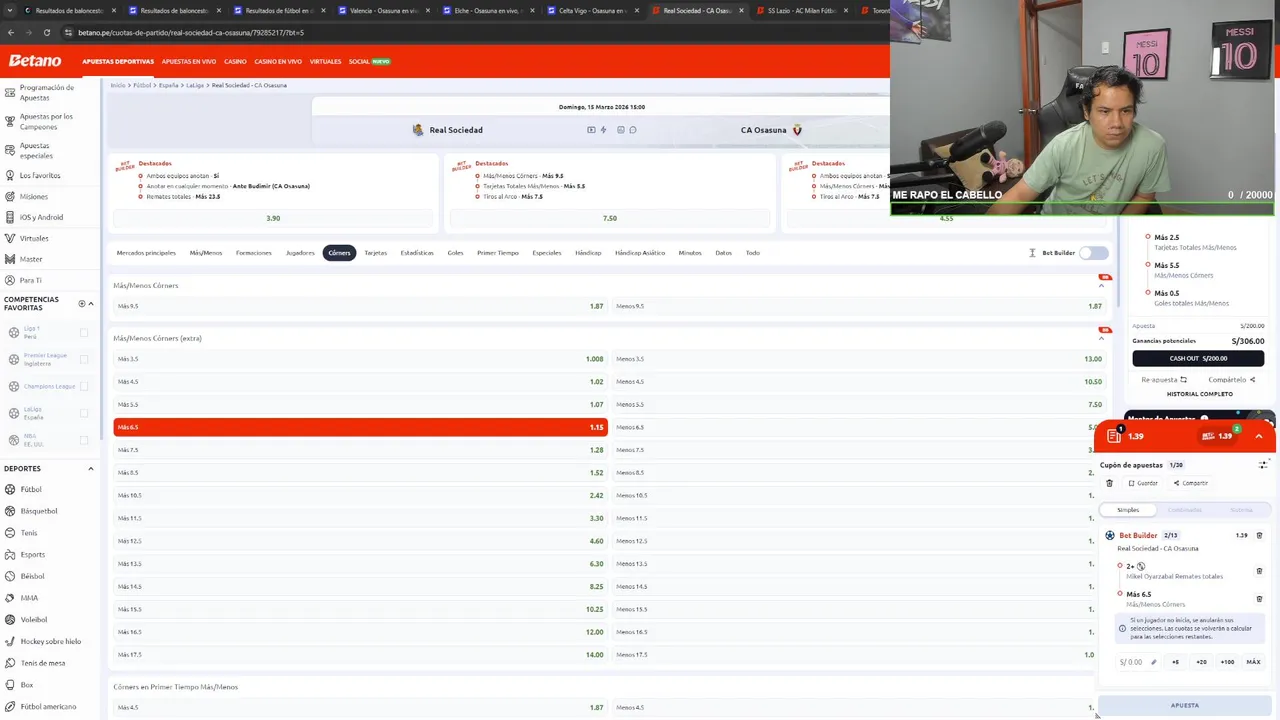Screen dimensions: 1280x720
Task: Open the Apuestas en Vivo menu
Action: click(189, 61)
